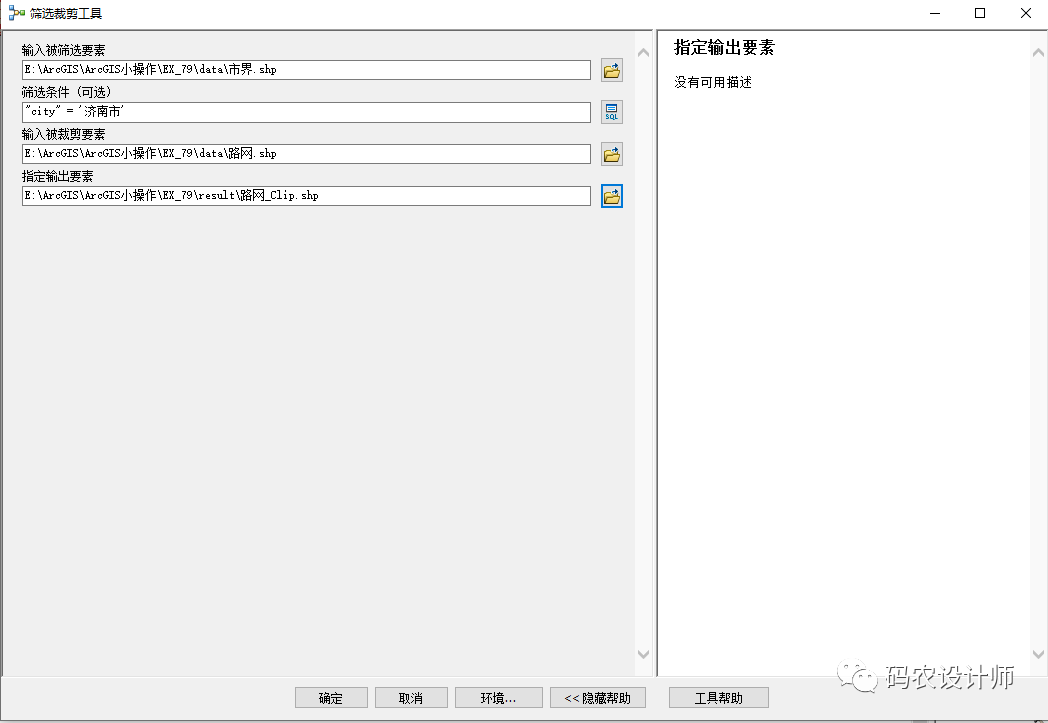Edit the 指定输出要素 output path field
Screen dimensions: 1048x723
(306, 196)
